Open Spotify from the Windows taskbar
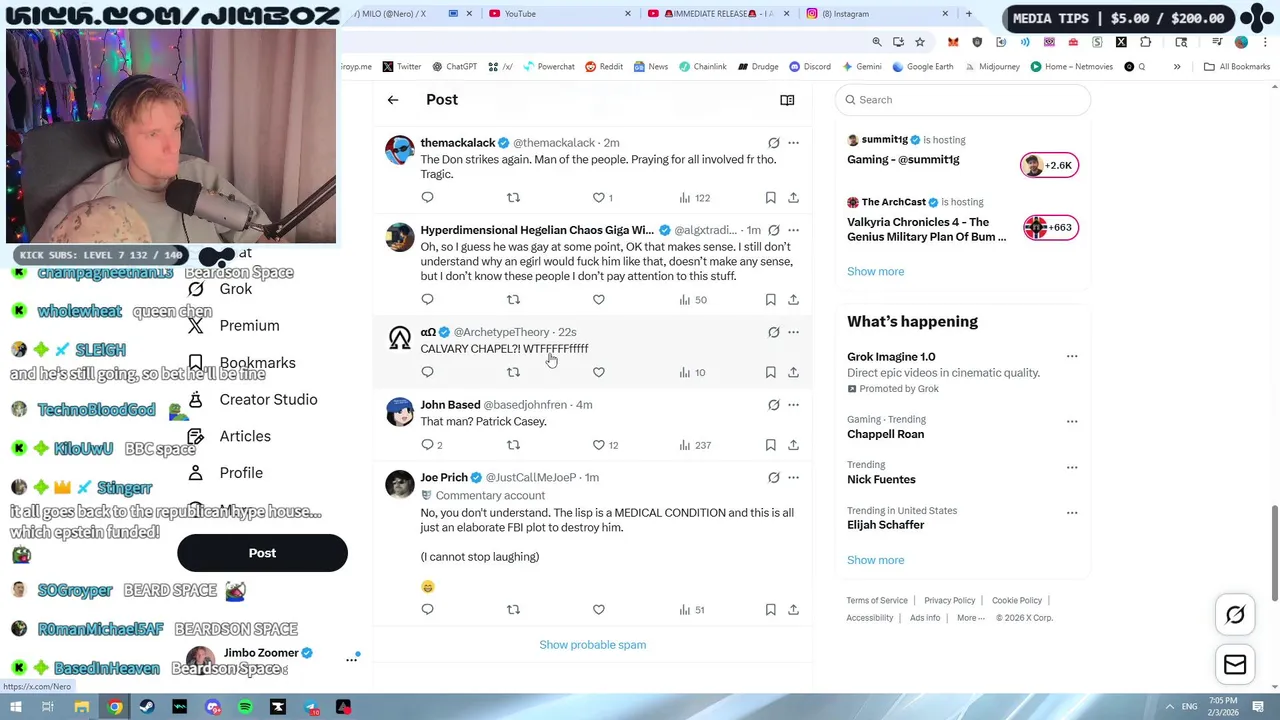The image size is (1280, 720). click(x=245, y=707)
